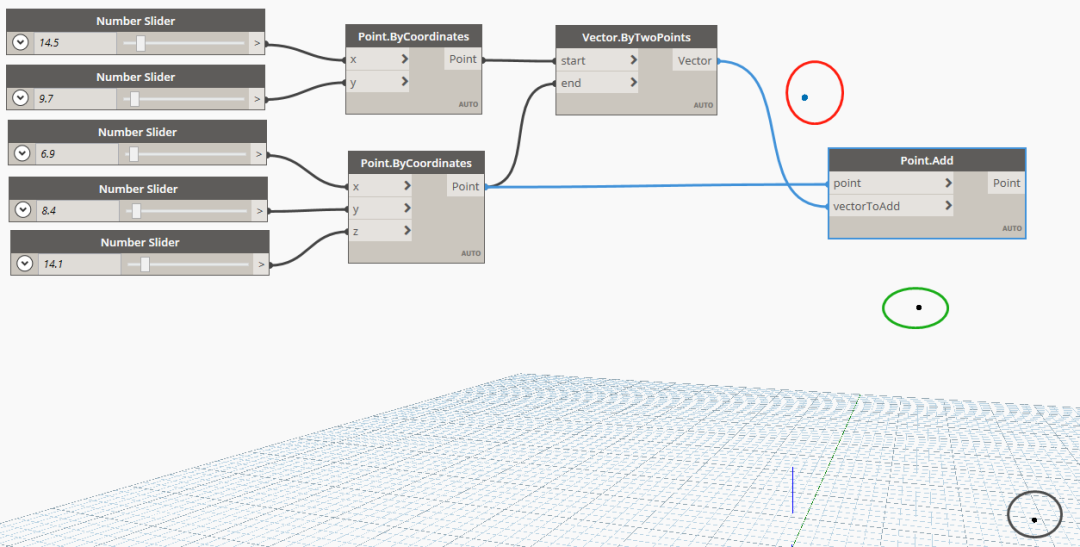This screenshot has width=1080, height=547.
Task: Click the start port arrow on Vector.ByTwoPoints
Action: click(x=633, y=61)
